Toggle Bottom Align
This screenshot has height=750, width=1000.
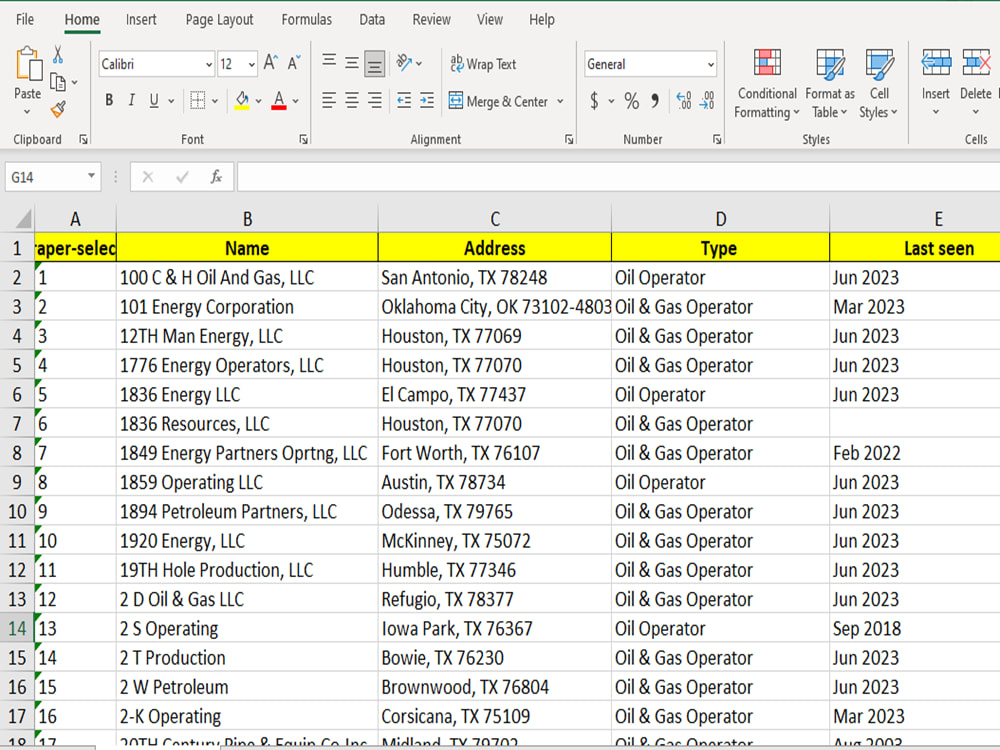[374, 63]
